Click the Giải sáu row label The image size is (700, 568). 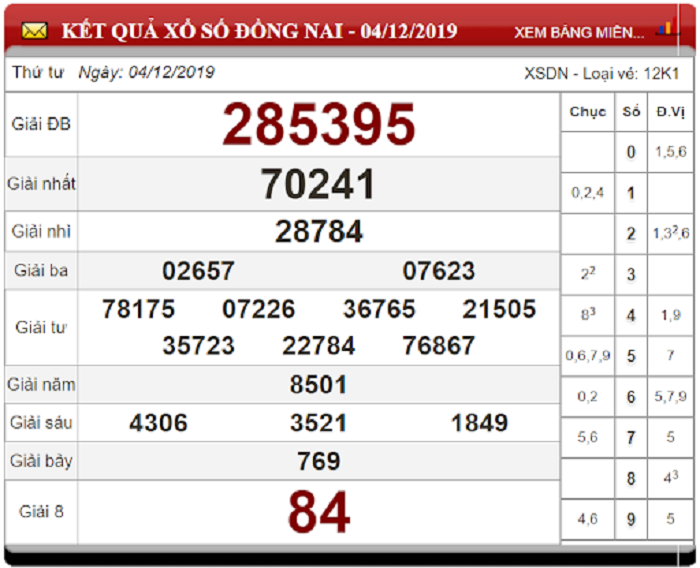coord(41,423)
